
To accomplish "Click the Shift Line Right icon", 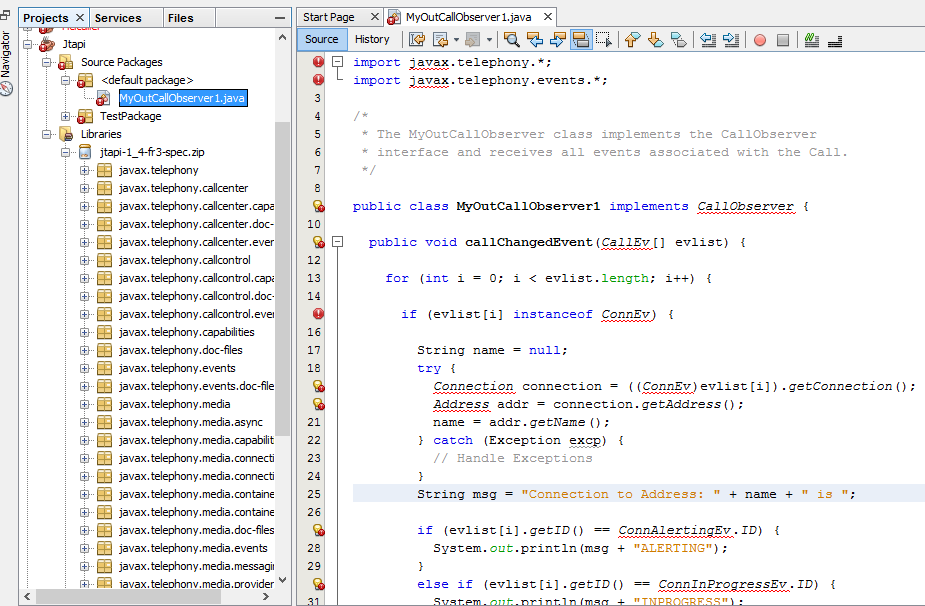I will pyautogui.click(x=731, y=40).
